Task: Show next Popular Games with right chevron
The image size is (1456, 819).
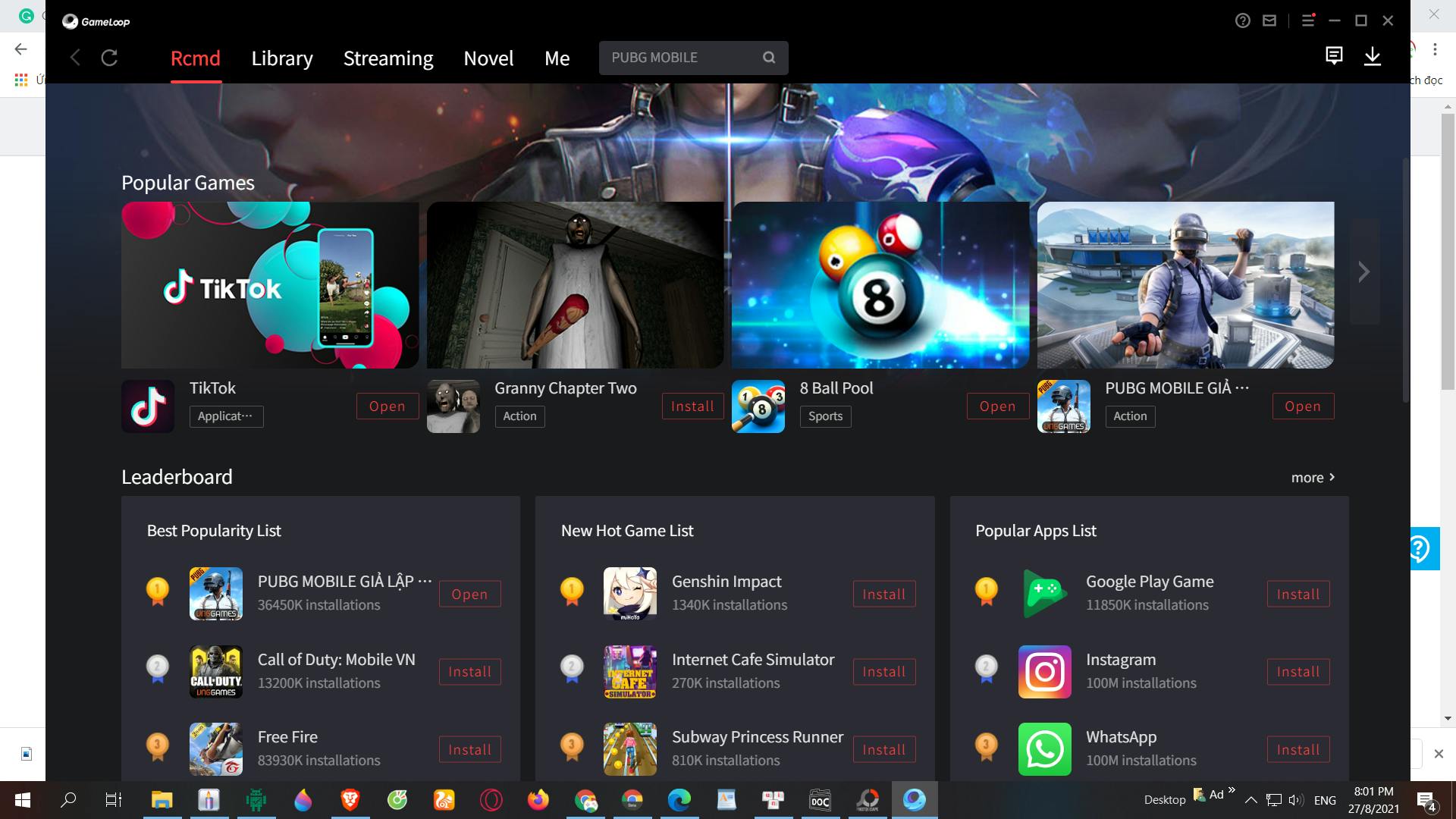Action: click(1363, 271)
